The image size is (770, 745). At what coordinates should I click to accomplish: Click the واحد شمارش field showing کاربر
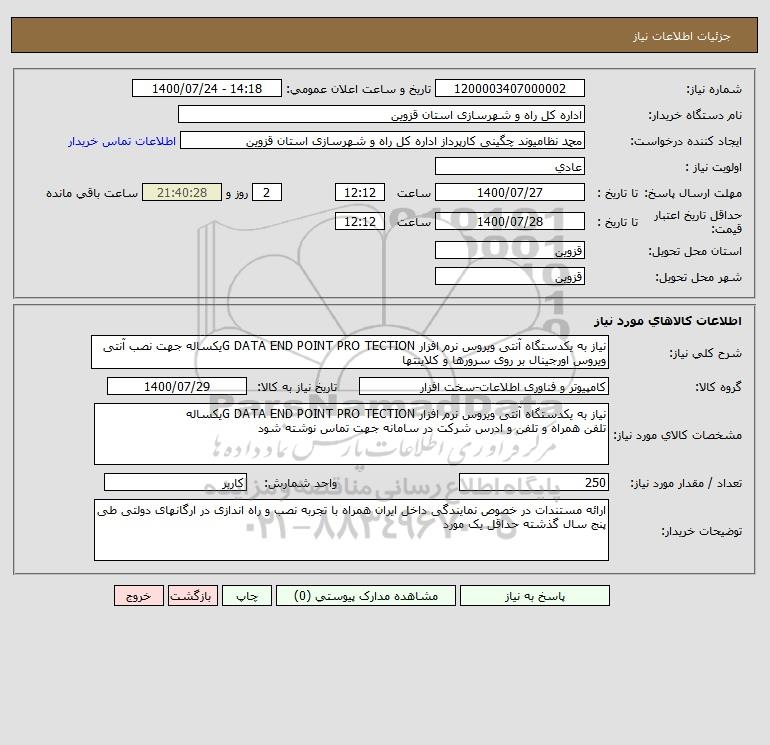pos(175,482)
